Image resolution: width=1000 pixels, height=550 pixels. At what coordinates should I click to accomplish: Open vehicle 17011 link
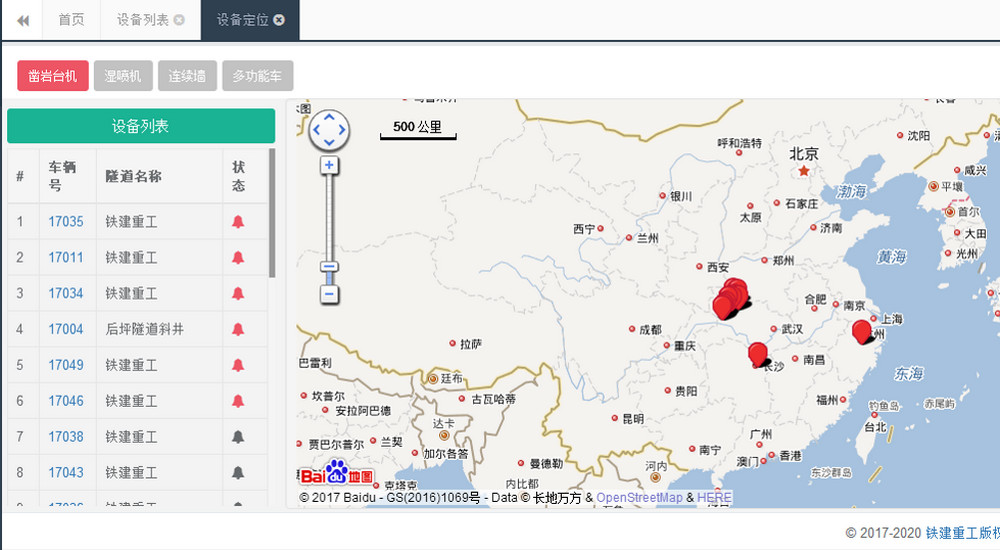[x=66, y=257]
